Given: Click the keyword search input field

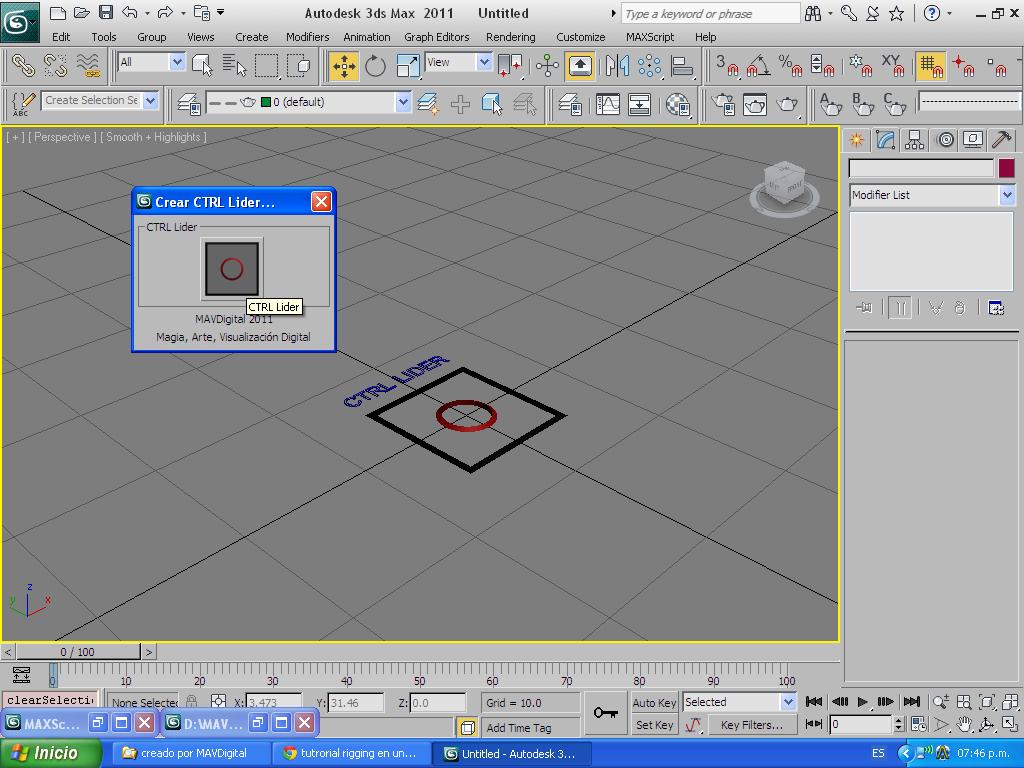Looking at the screenshot, I should tap(711, 13).
